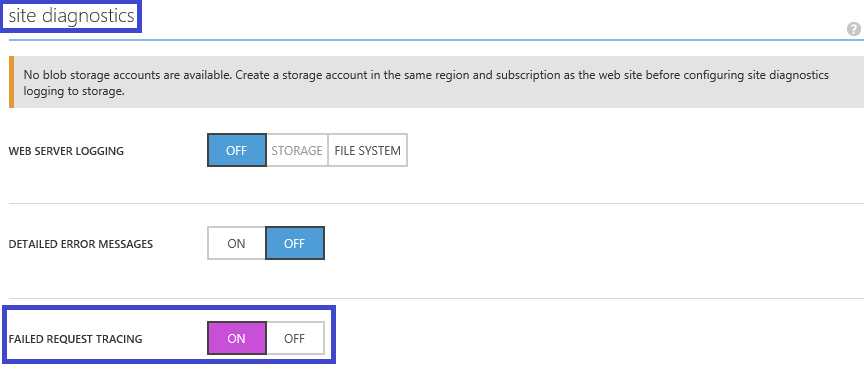Select the FAILED REQUEST TRACING label

(75, 339)
